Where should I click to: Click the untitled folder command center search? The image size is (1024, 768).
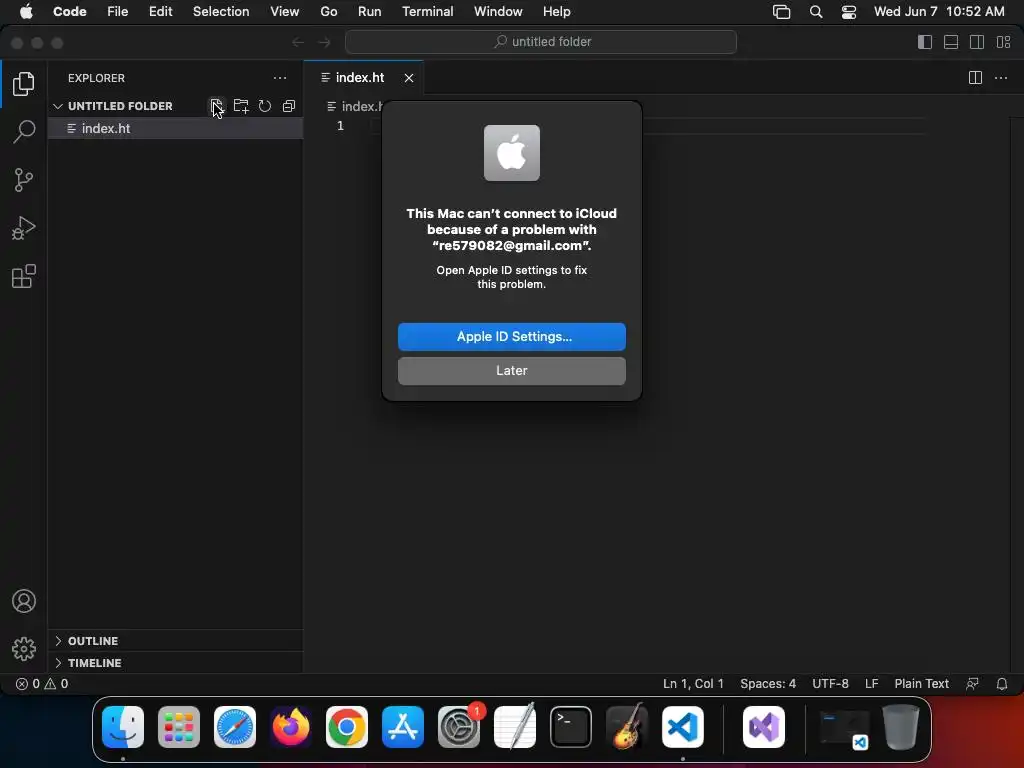point(541,42)
